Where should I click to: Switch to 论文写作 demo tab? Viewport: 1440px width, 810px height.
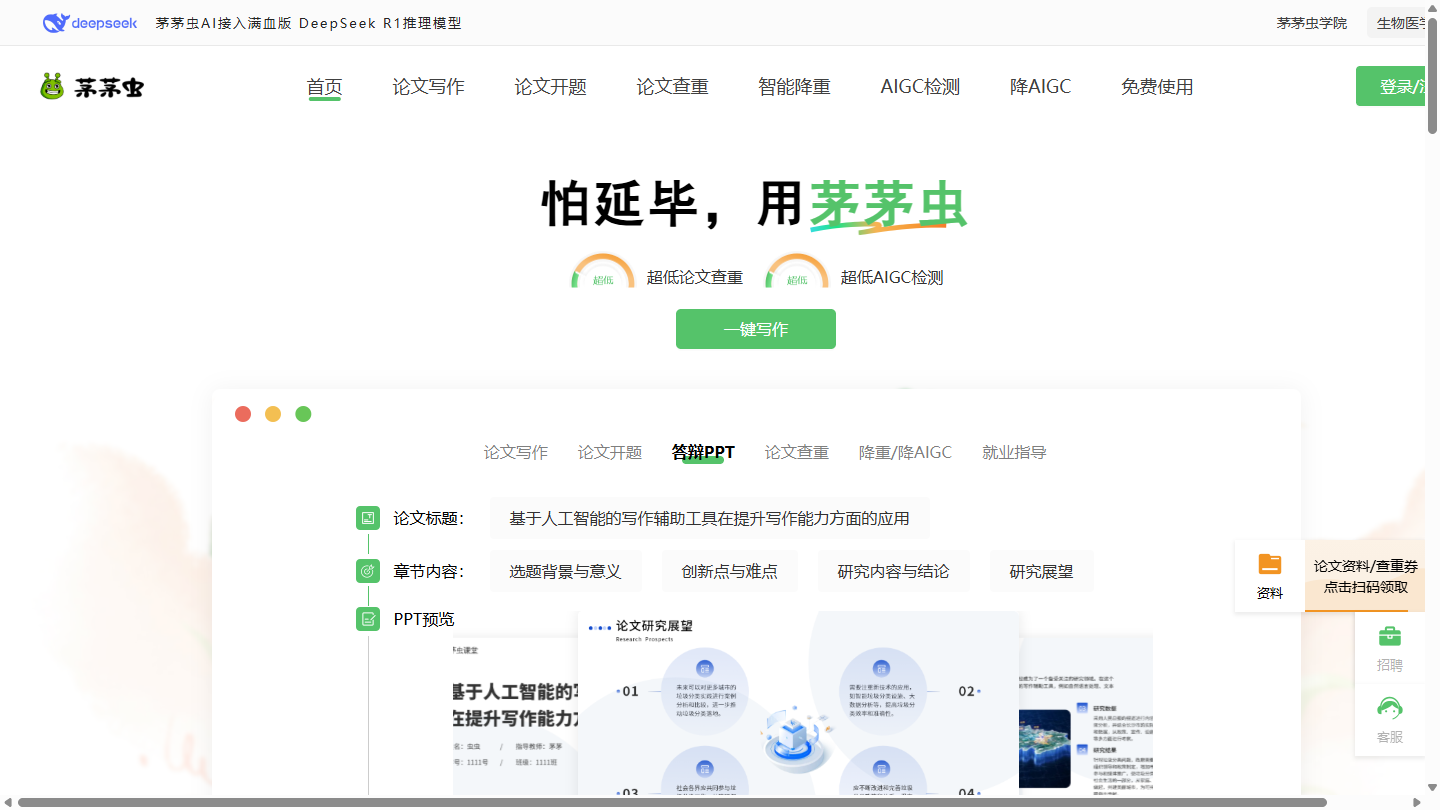pyautogui.click(x=516, y=452)
